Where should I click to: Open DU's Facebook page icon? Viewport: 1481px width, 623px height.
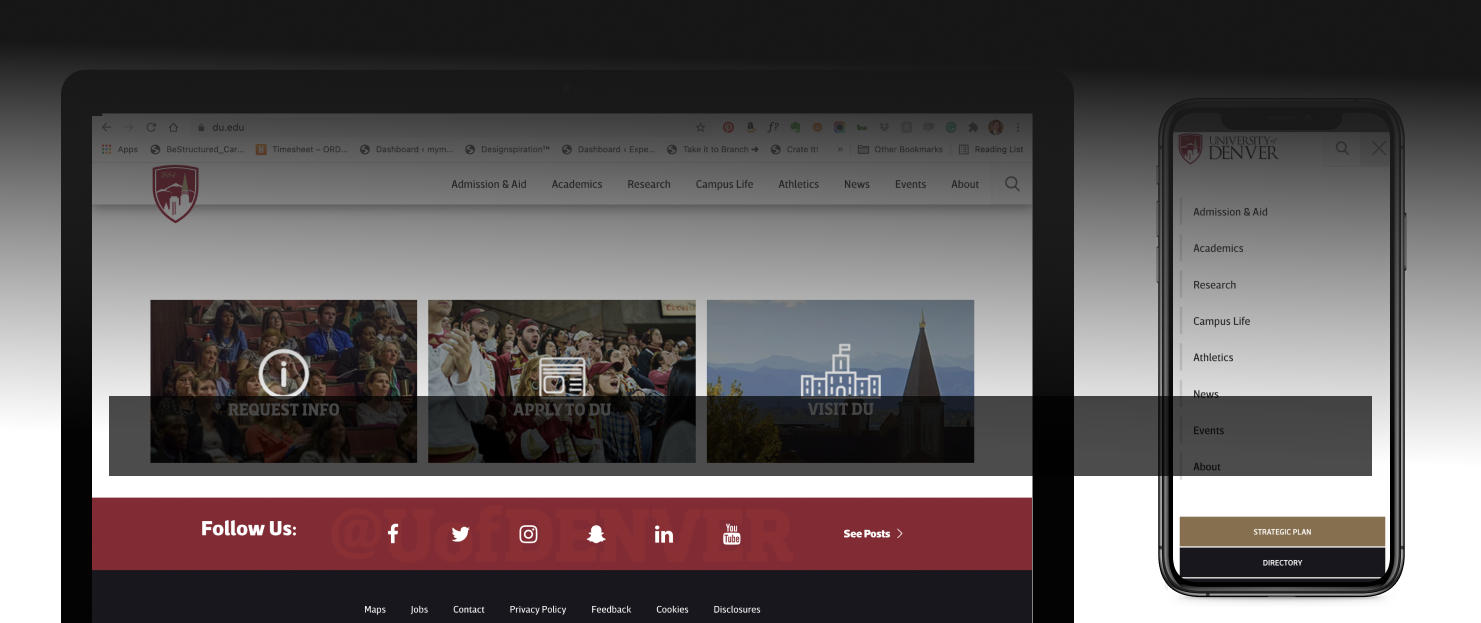pyautogui.click(x=393, y=534)
